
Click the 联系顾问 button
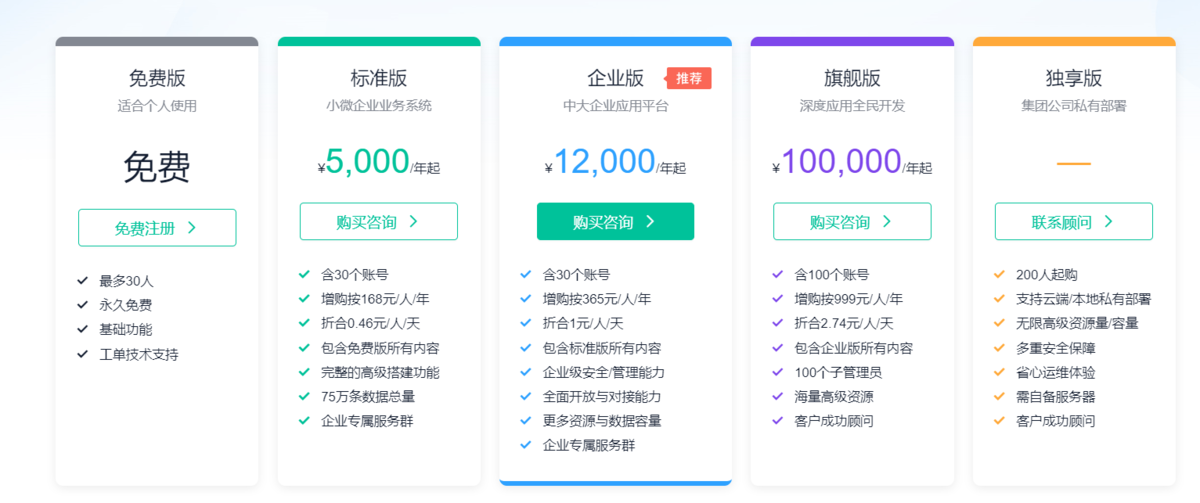[x=1073, y=222]
